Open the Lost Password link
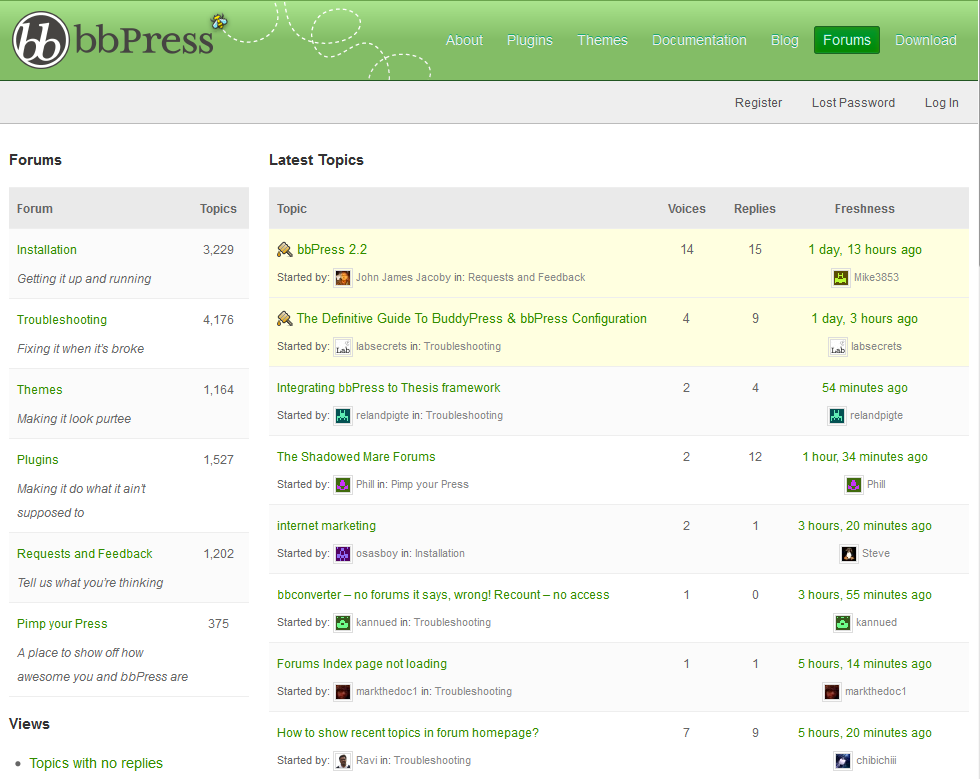Viewport: 980px width, 779px height. [x=853, y=103]
